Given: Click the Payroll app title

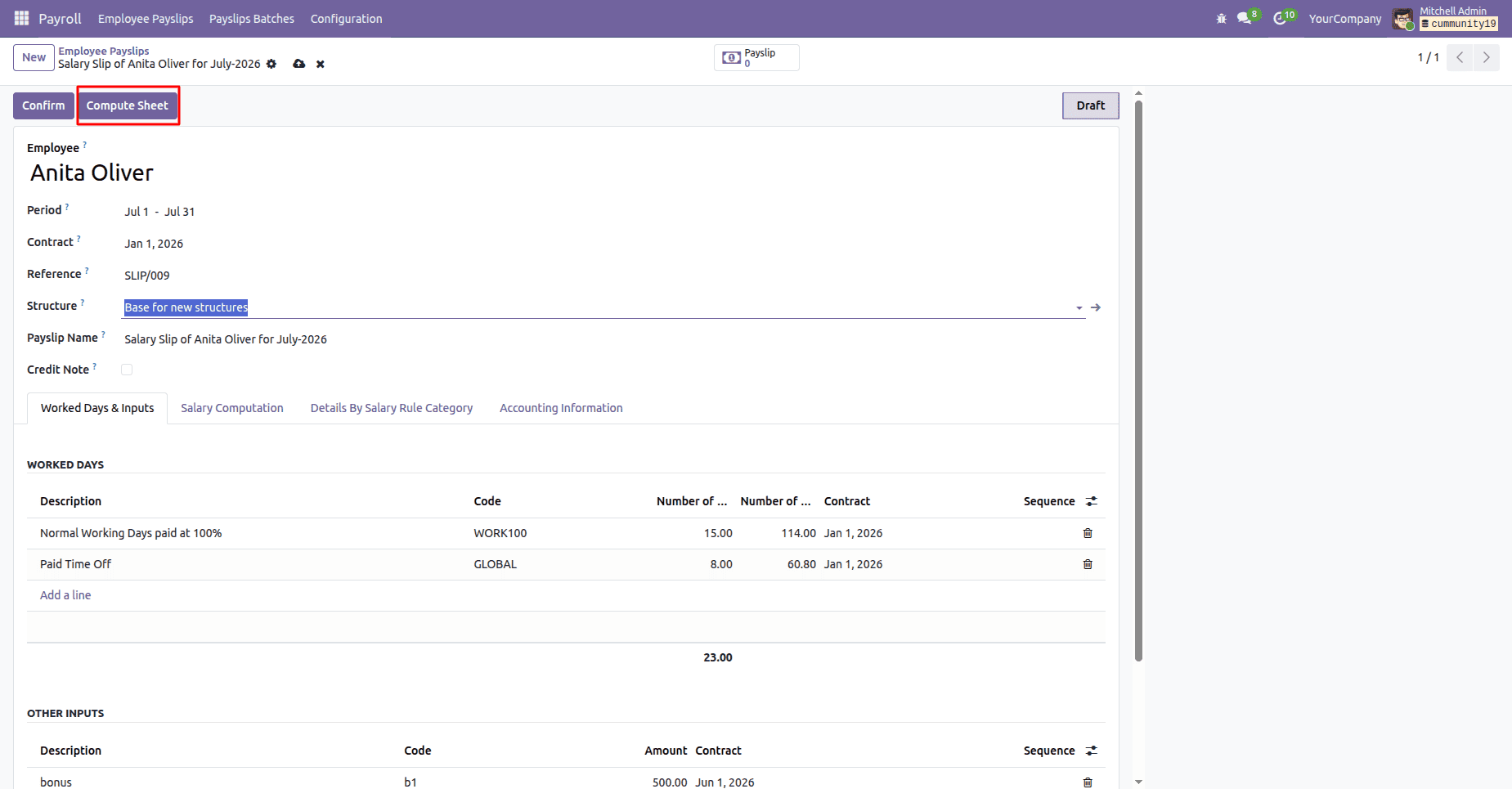Looking at the screenshot, I should click(60, 18).
